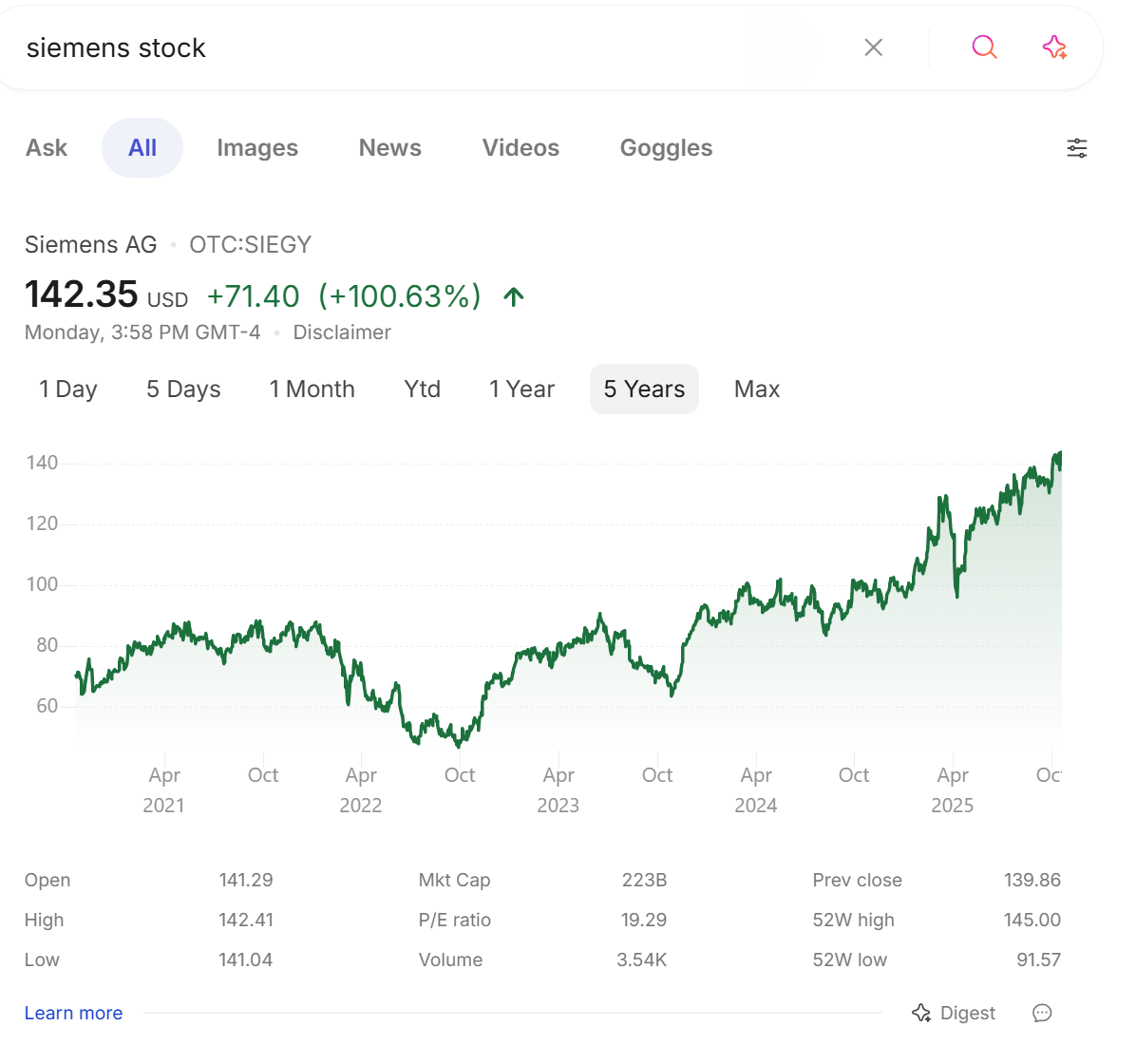Click the green up arrow trend icon
Viewport: 1136px width, 1064px height.
click(x=514, y=296)
